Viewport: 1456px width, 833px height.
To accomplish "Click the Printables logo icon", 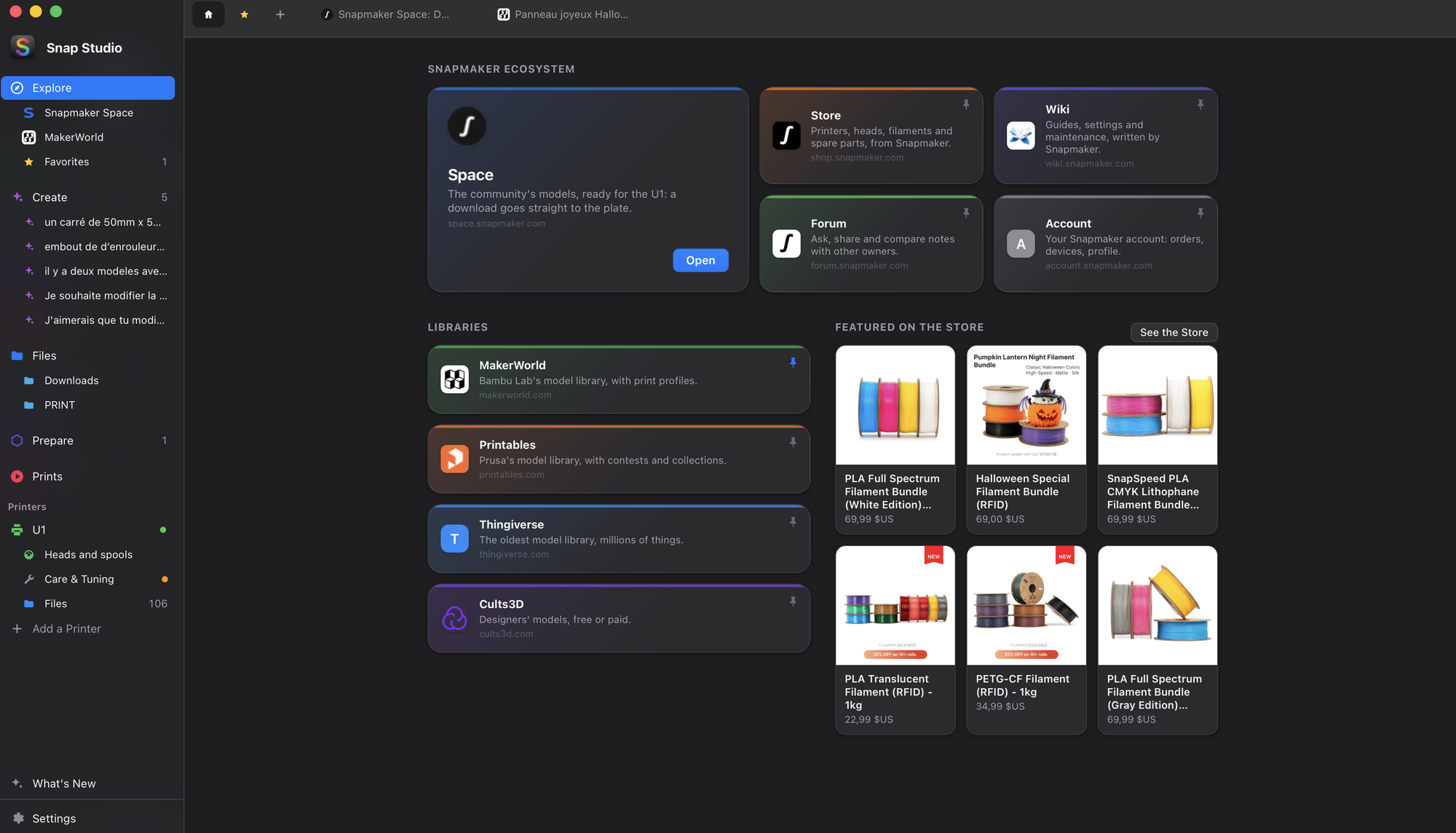I will pyautogui.click(x=454, y=459).
